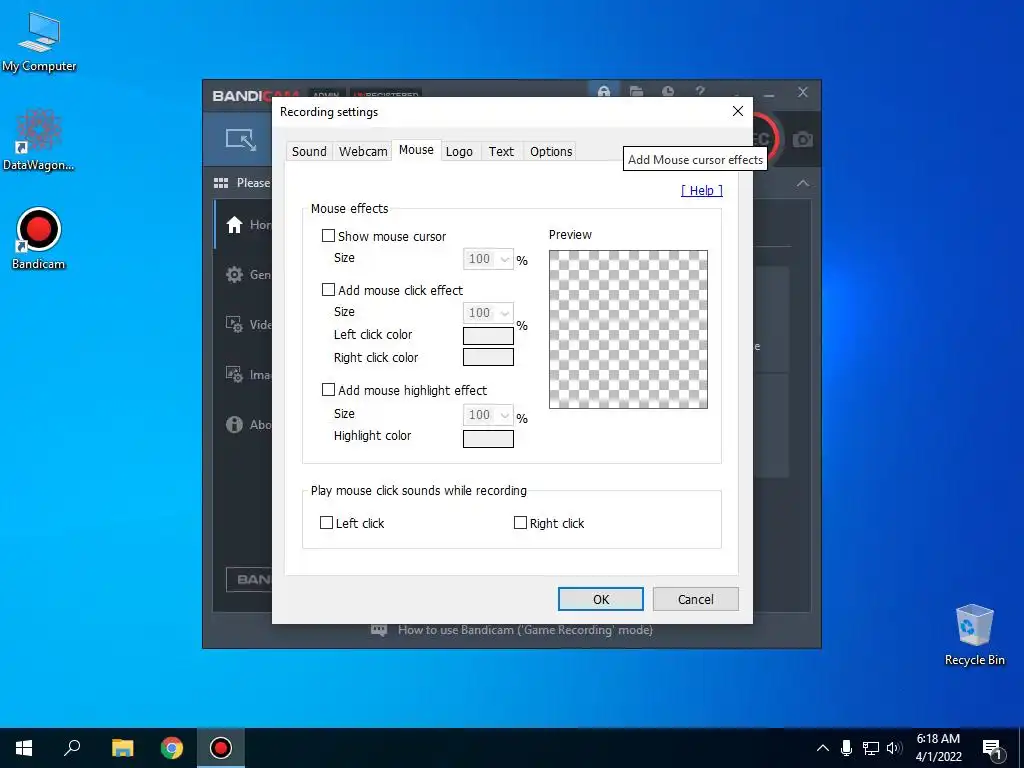Collapse the Bandicam panel with up chevron
The height and width of the screenshot is (768, 1024).
(x=803, y=184)
